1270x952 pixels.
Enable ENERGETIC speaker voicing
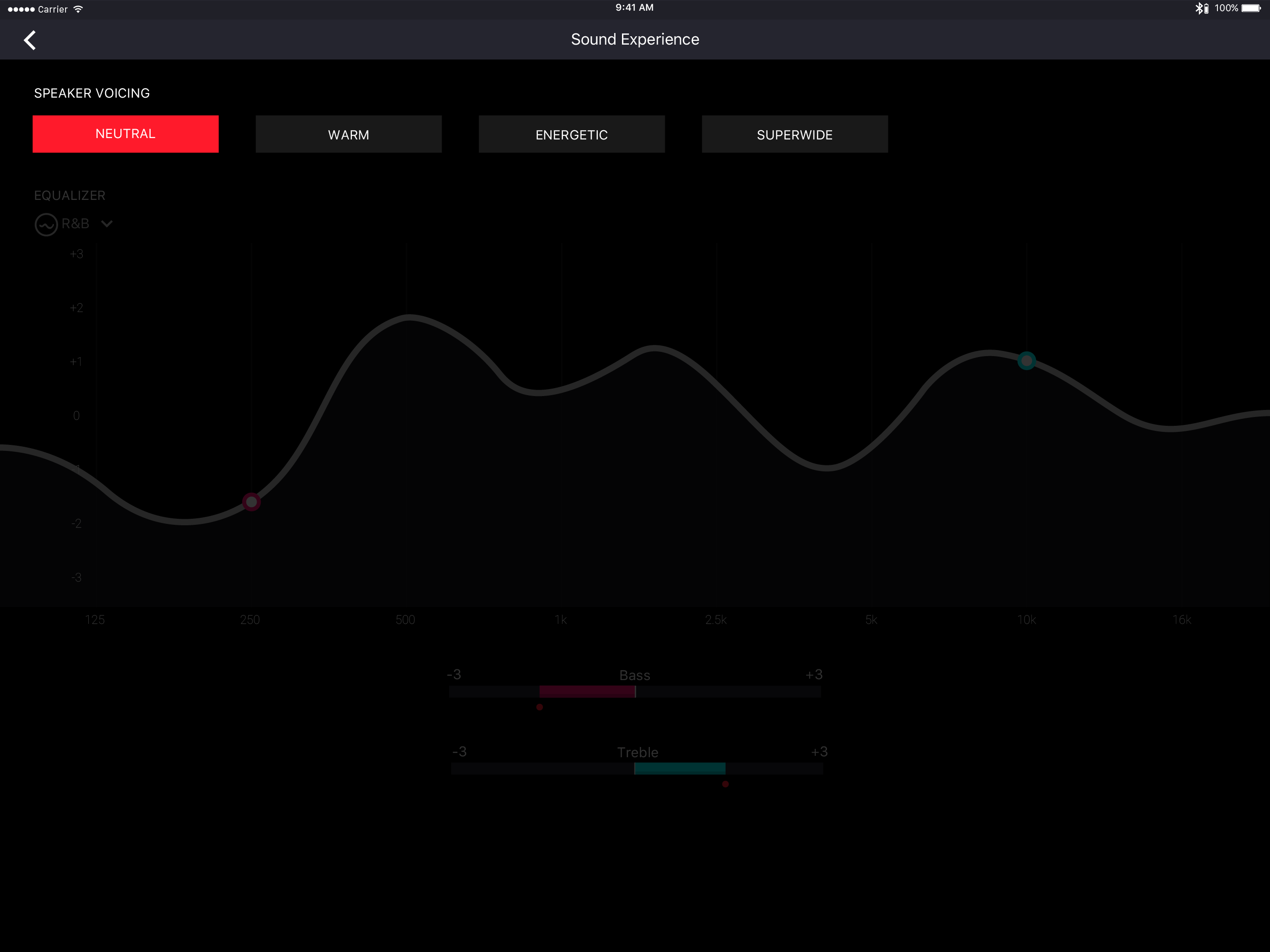(571, 134)
